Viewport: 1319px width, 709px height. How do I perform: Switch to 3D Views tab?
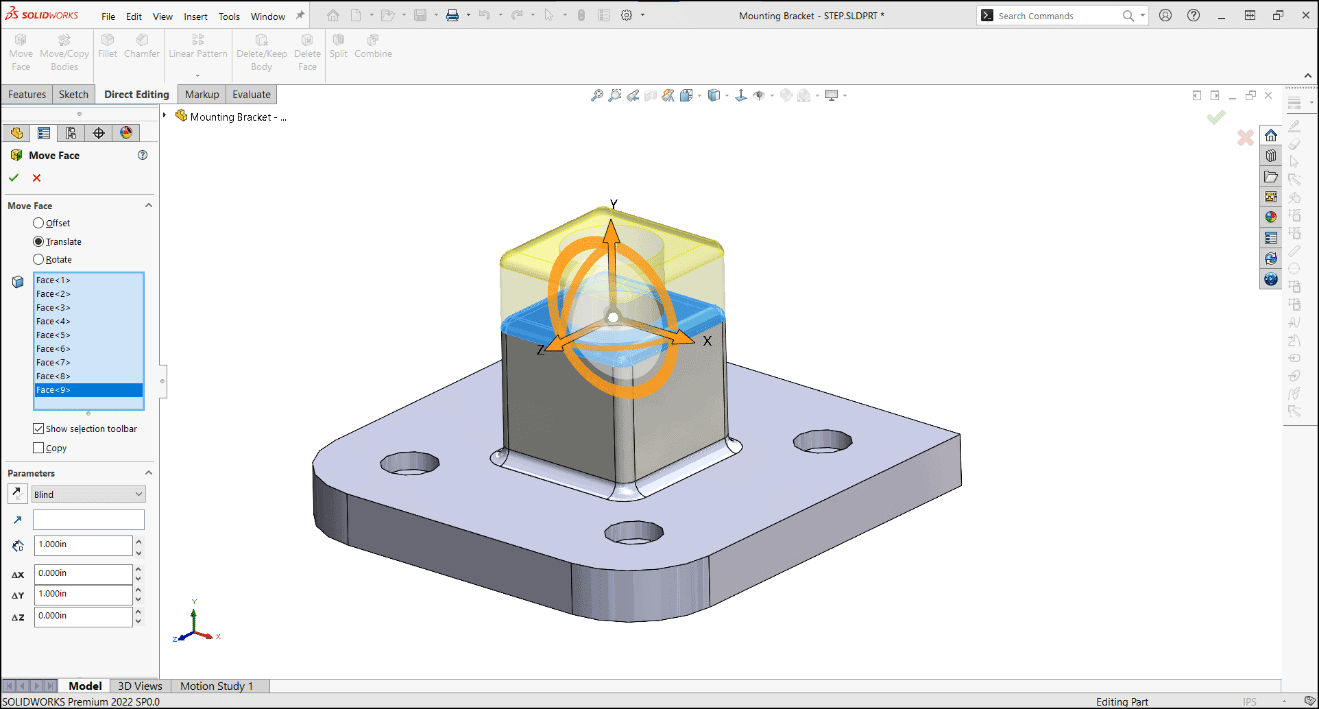tap(140, 686)
